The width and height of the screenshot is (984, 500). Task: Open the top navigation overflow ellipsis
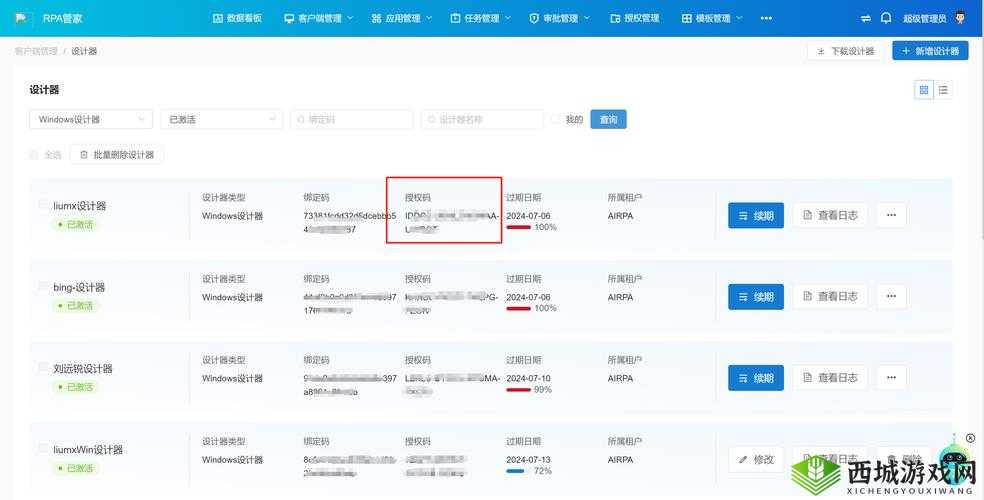point(766,18)
